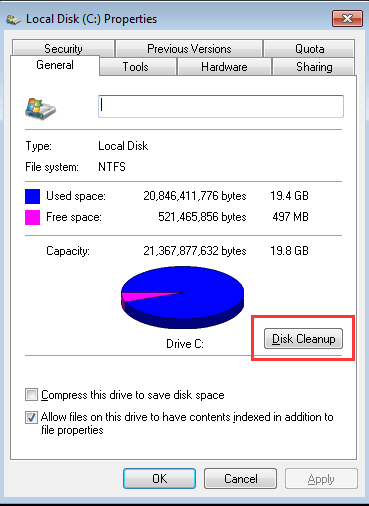Close the Properties dialog window
This screenshot has width=369, height=506.
(347, 18)
